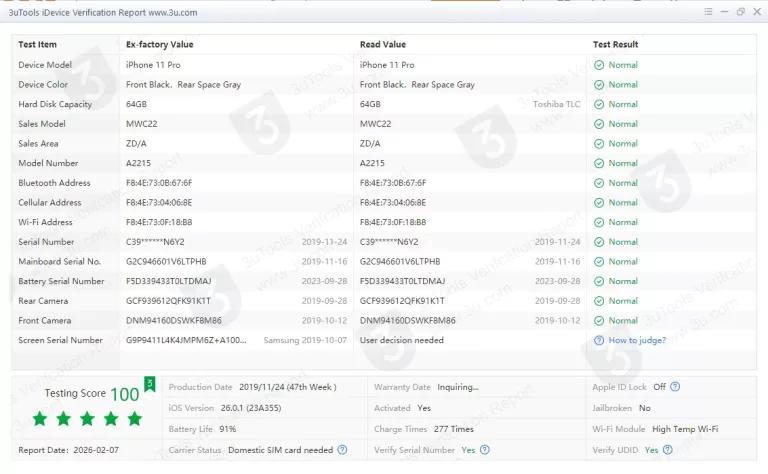Click help icon beside Carrier Status
Viewport: 768px width, 474px height.
point(342,450)
